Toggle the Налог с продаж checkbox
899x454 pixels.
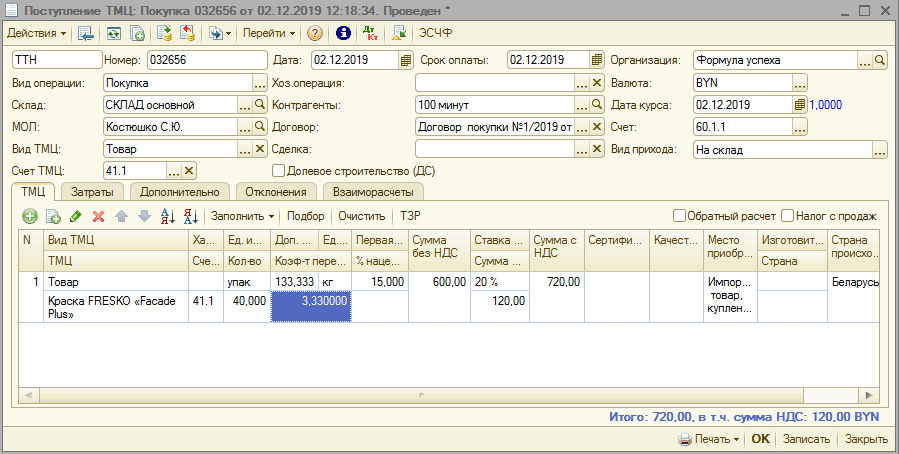788,216
